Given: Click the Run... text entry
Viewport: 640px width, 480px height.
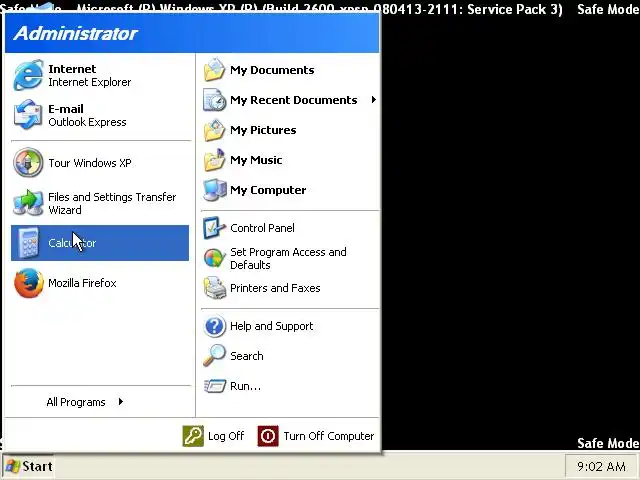Looking at the screenshot, I should [x=245, y=386].
